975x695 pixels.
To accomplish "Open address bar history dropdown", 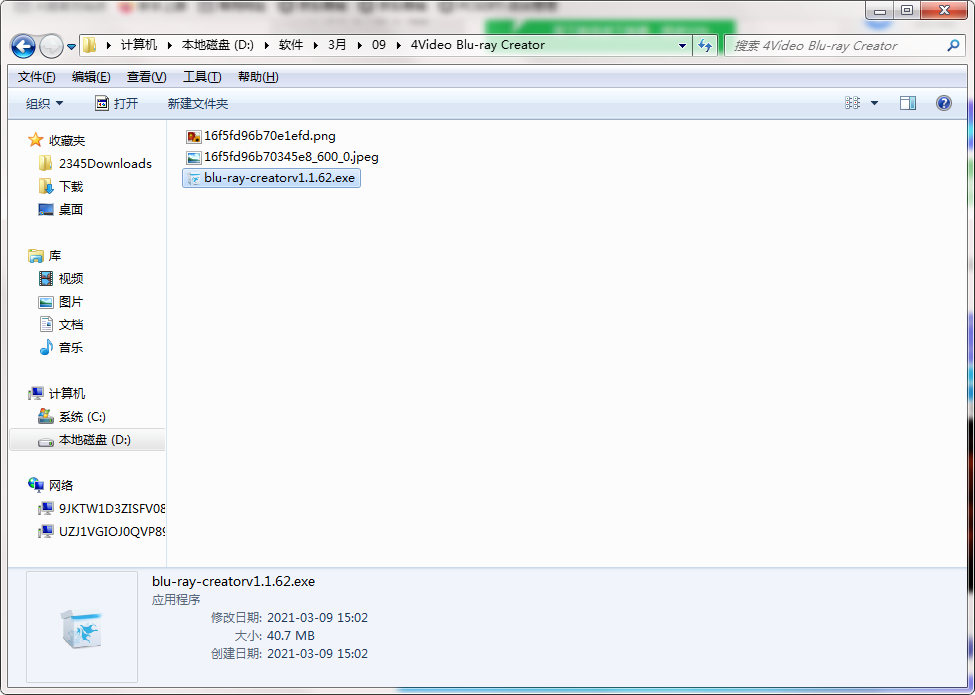I will 682,45.
